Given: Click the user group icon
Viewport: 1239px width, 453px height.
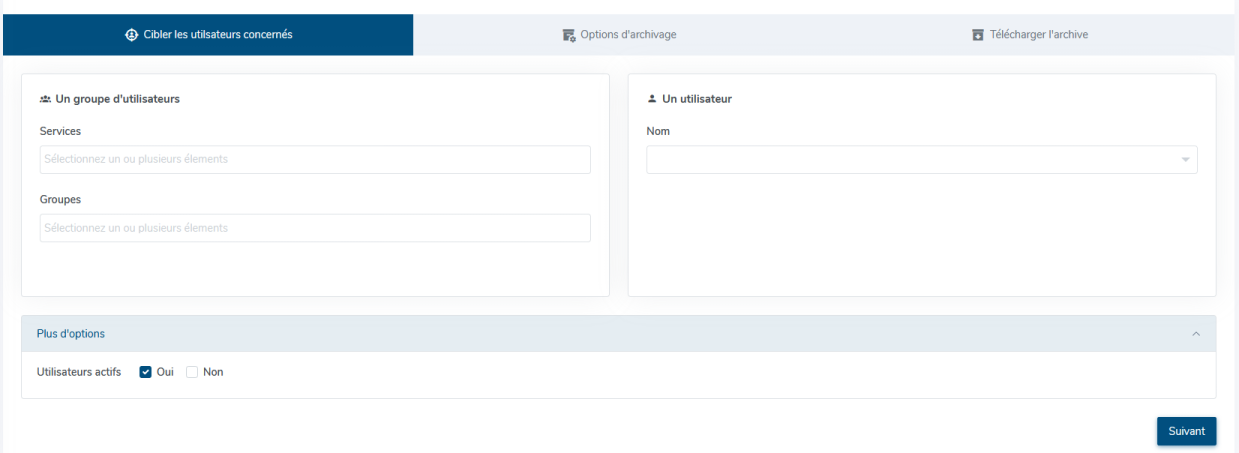Looking at the screenshot, I should (45, 99).
